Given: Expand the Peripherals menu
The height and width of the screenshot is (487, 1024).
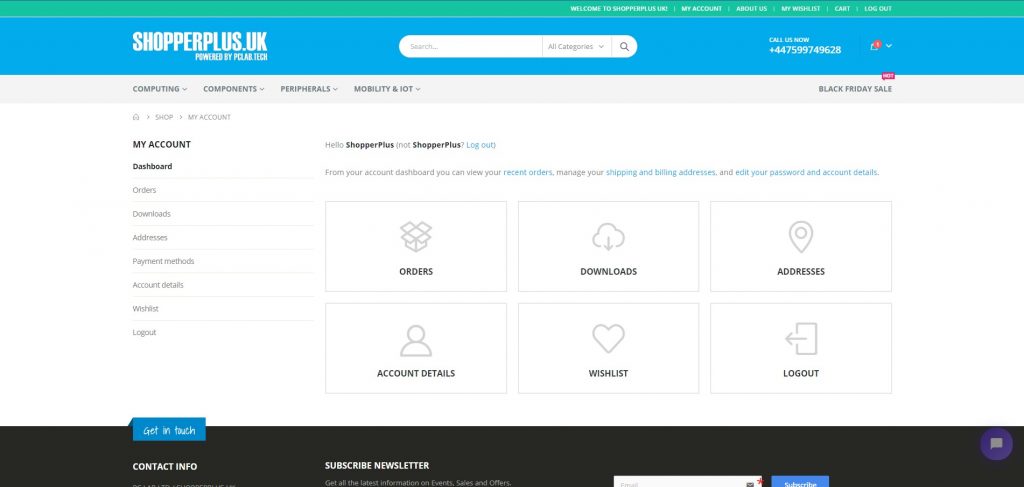Looking at the screenshot, I should [309, 89].
